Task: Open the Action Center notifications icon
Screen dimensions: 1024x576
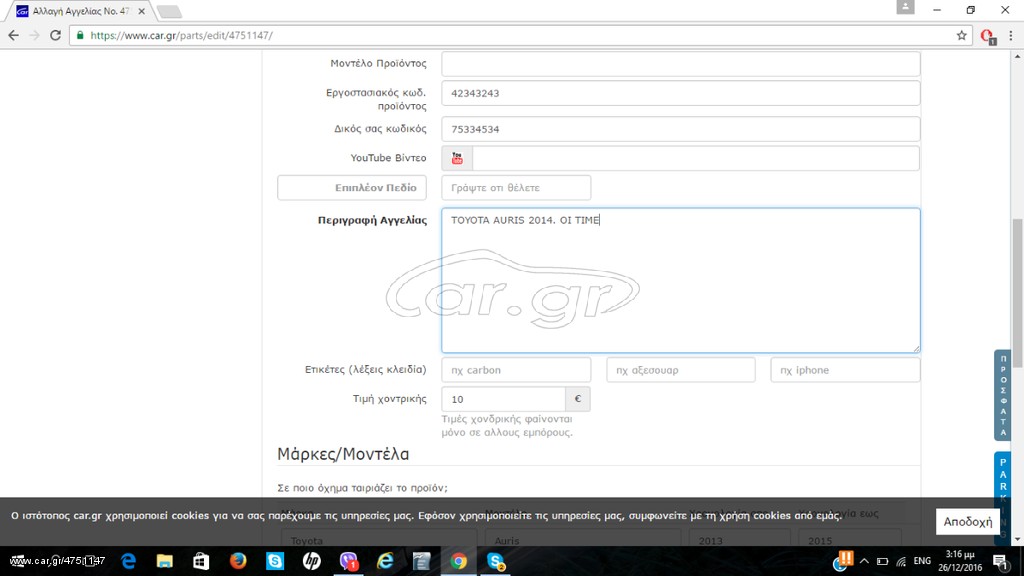Action: point(1000,561)
